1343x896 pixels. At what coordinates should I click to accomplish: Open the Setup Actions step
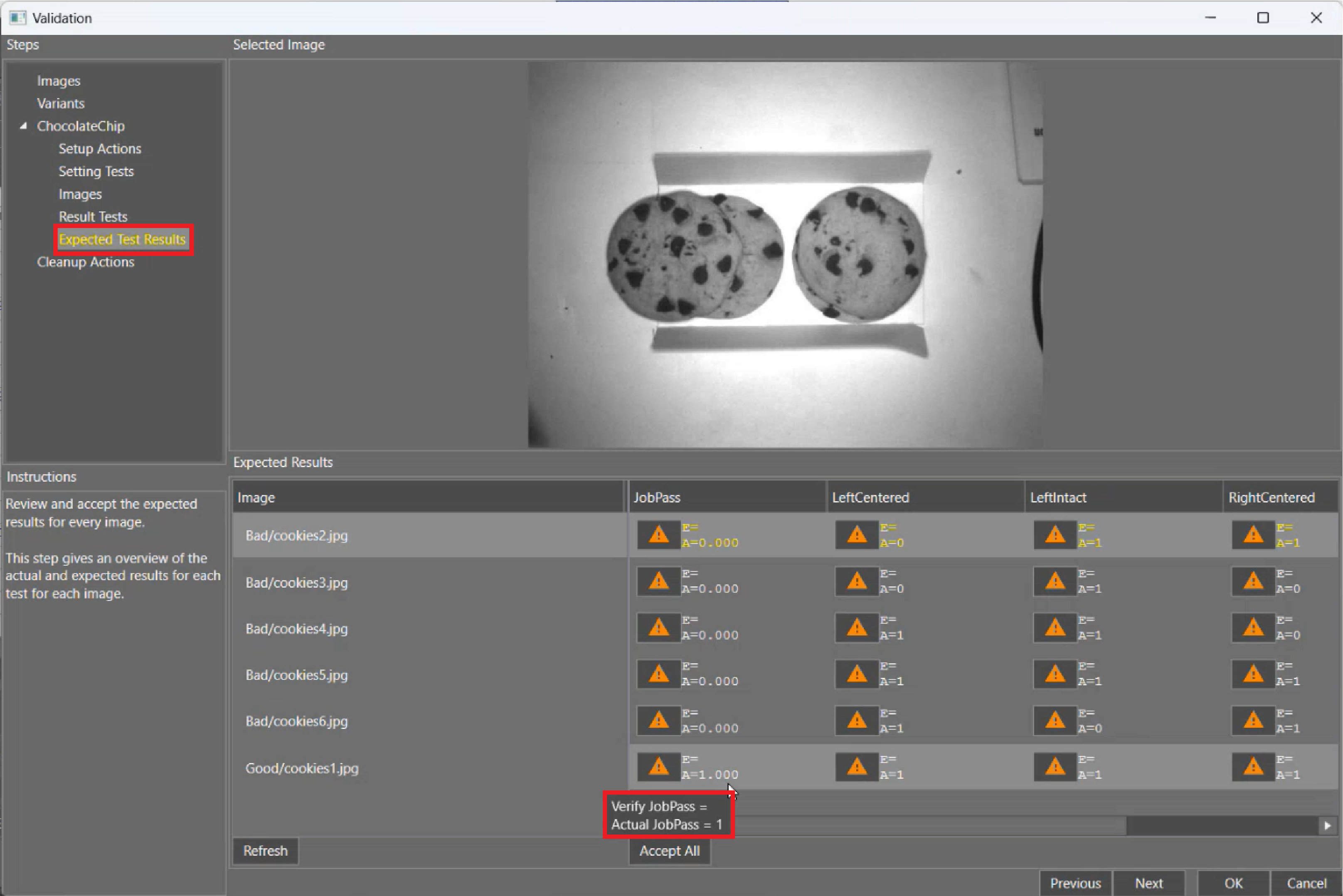[99, 149]
